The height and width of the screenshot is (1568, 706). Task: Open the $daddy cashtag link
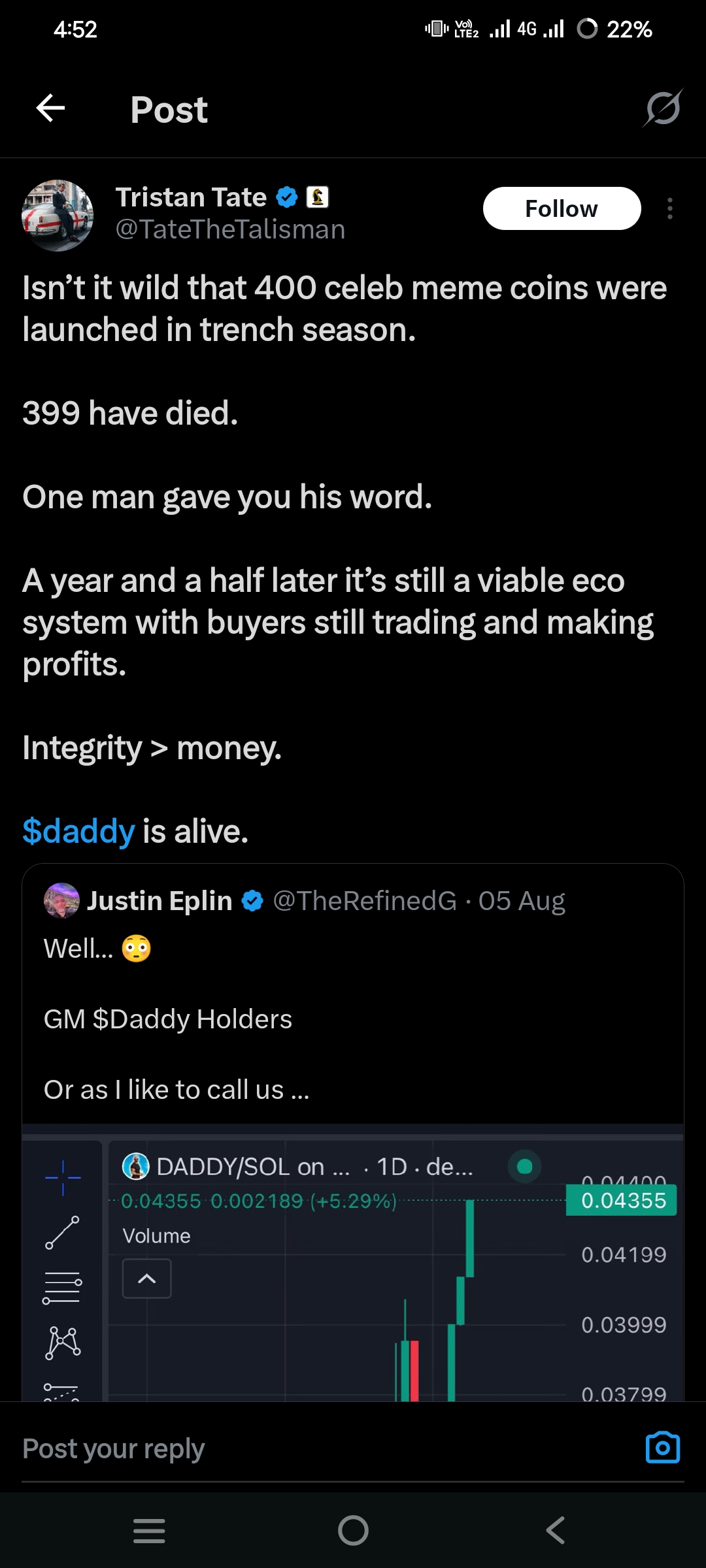pyautogui.click(x=78, y=831)
